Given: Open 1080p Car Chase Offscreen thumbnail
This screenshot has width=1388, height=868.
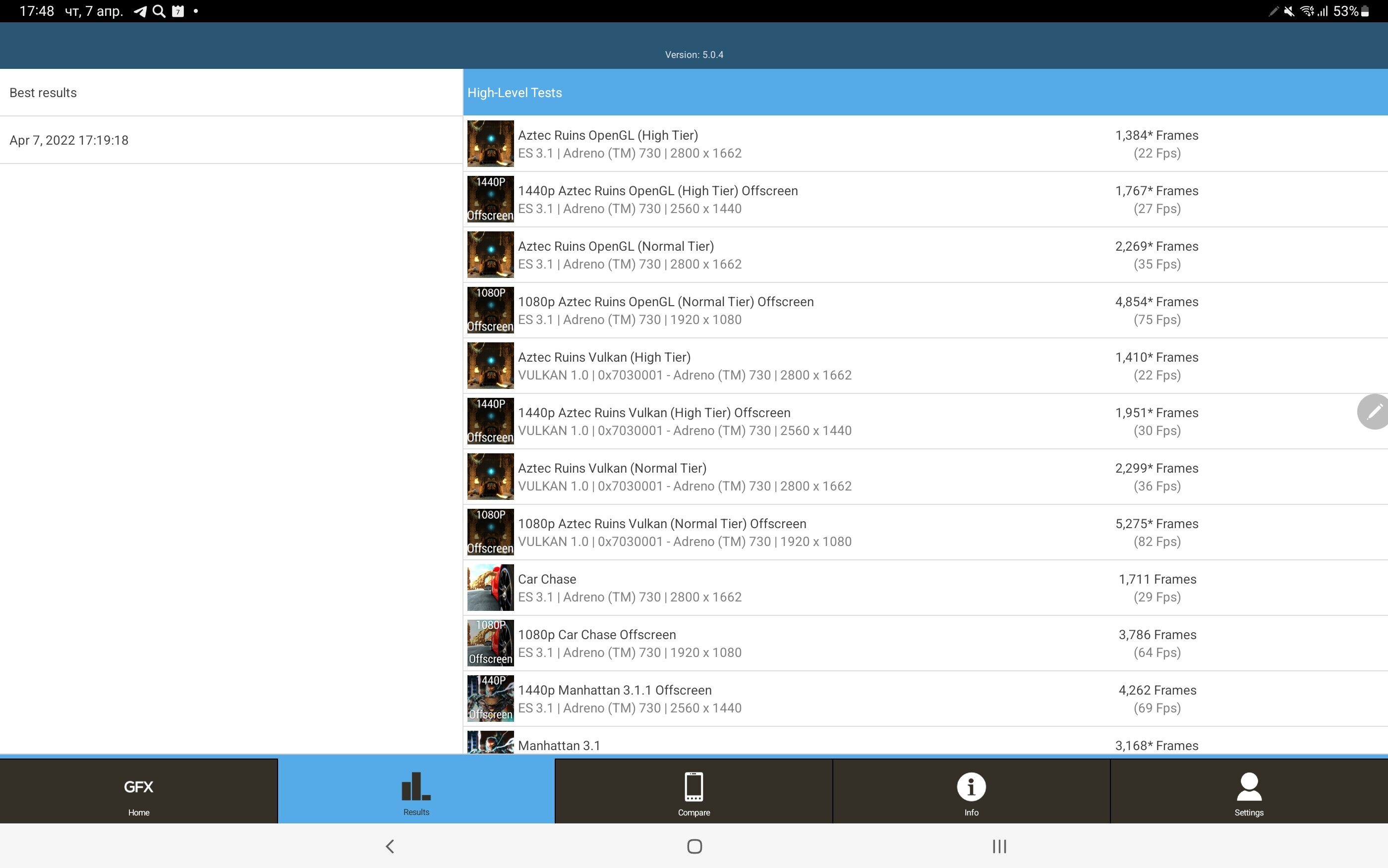Looking at the screenshot, I should [490, 643].
